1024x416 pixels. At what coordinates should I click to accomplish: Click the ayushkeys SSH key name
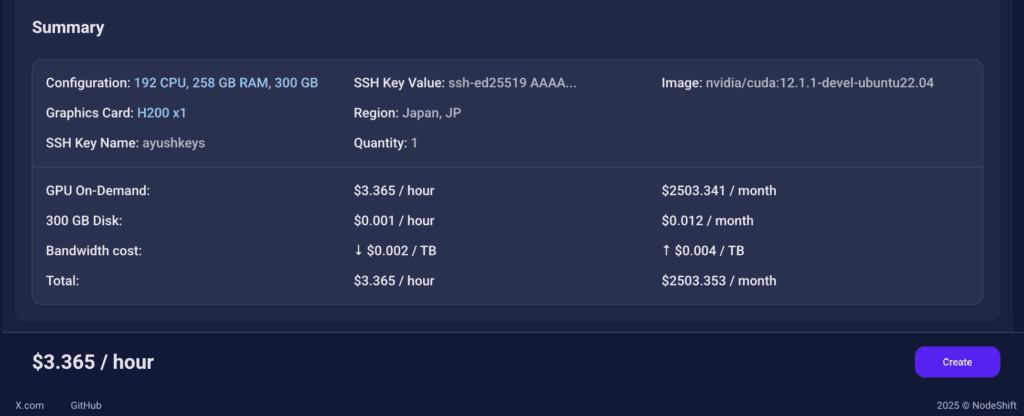click(173, 143)
